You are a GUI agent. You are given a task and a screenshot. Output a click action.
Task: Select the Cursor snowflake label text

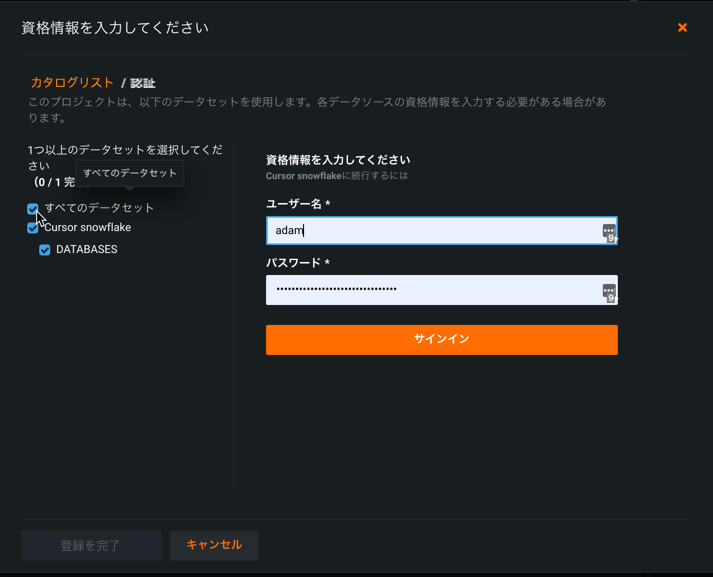tap(88, 228)
